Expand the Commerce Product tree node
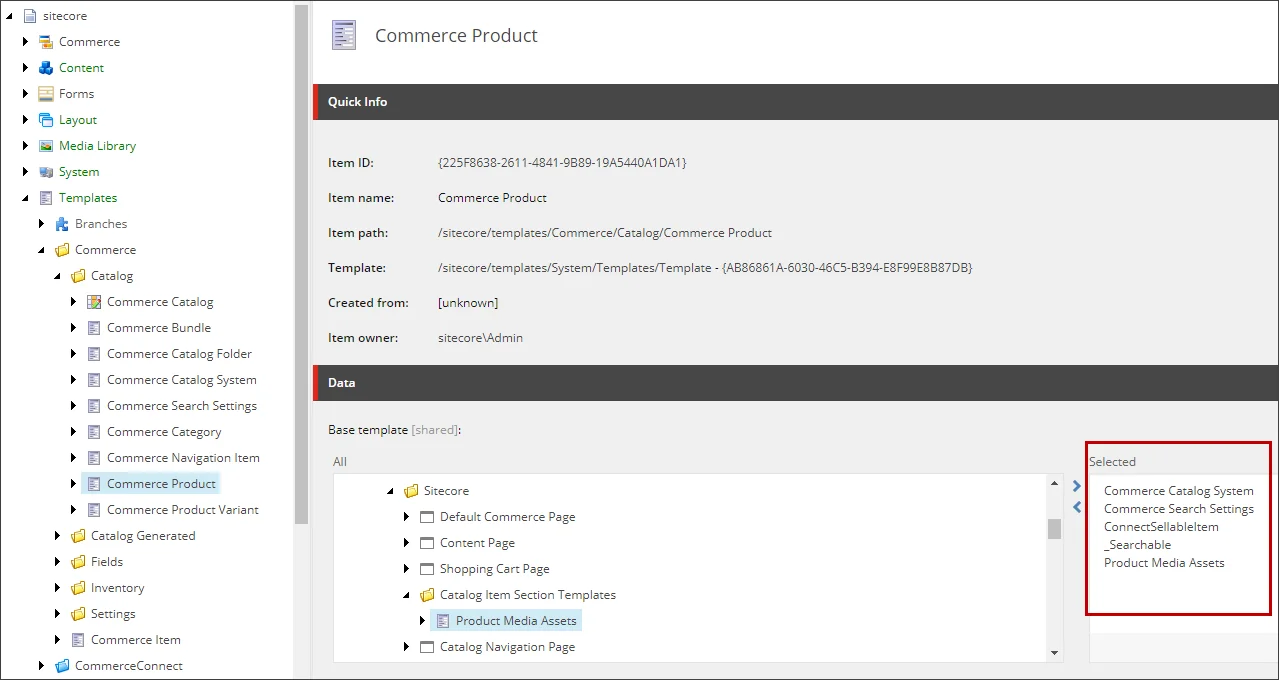Viewport: 1279px width, 680px height. point(74,484)
